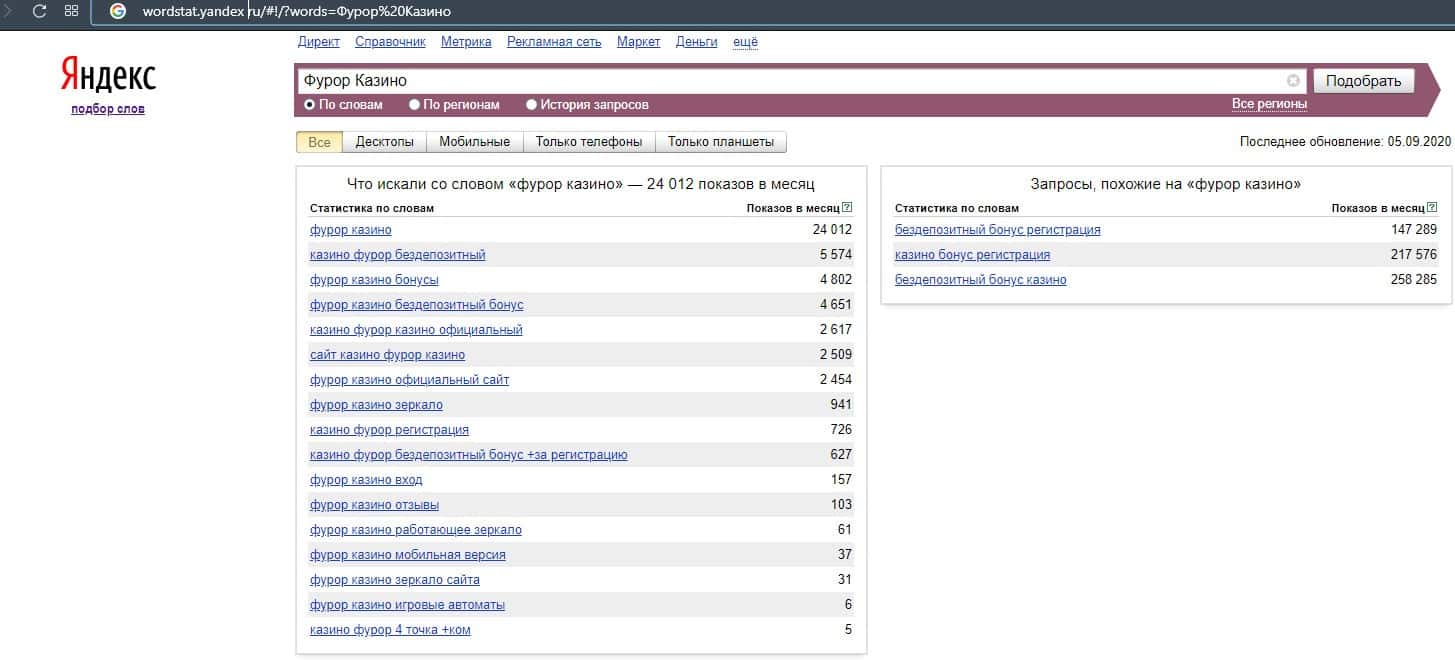
Task: Click help icon in similar queries header
Action: click(1432, 208)
